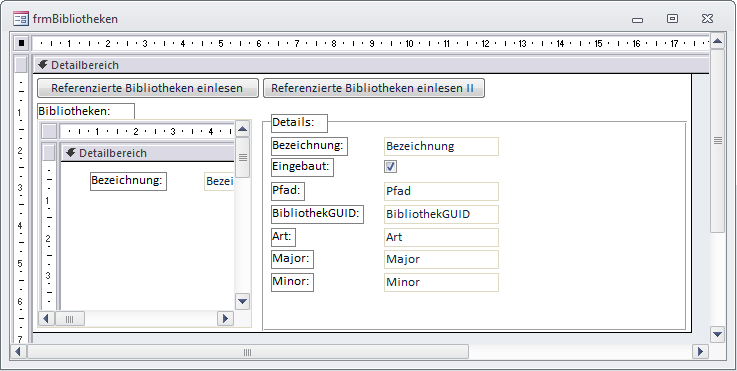The height and width of the screenshot is (371, 737).
Task: Click the outer Detailbereich section bar
Action: coord(371,64)
